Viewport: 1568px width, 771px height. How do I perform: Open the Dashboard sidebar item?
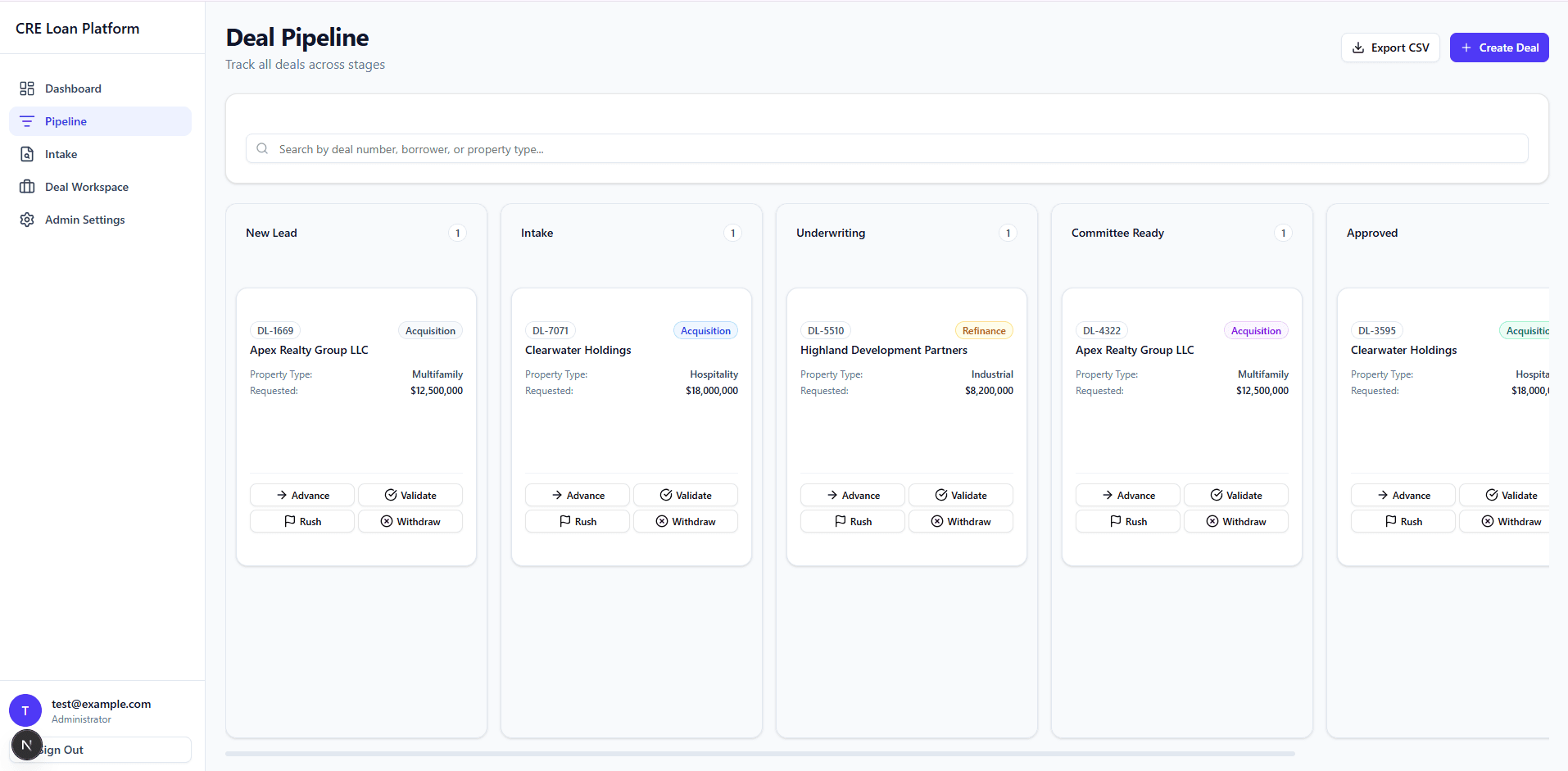pyautogui.click(x=100, y=88)
